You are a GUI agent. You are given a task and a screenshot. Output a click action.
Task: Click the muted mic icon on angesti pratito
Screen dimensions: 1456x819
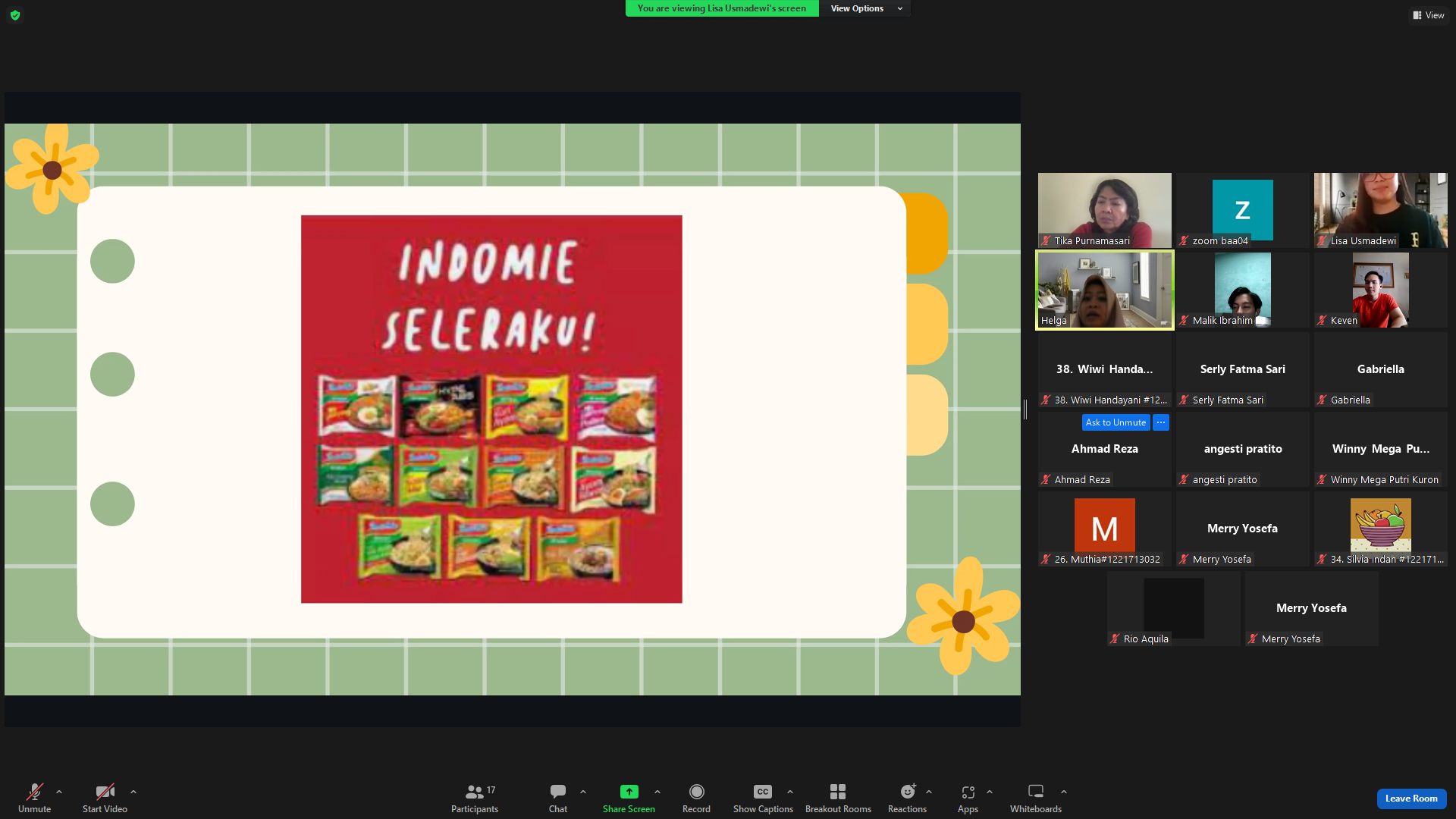[x=1185, y=480]
